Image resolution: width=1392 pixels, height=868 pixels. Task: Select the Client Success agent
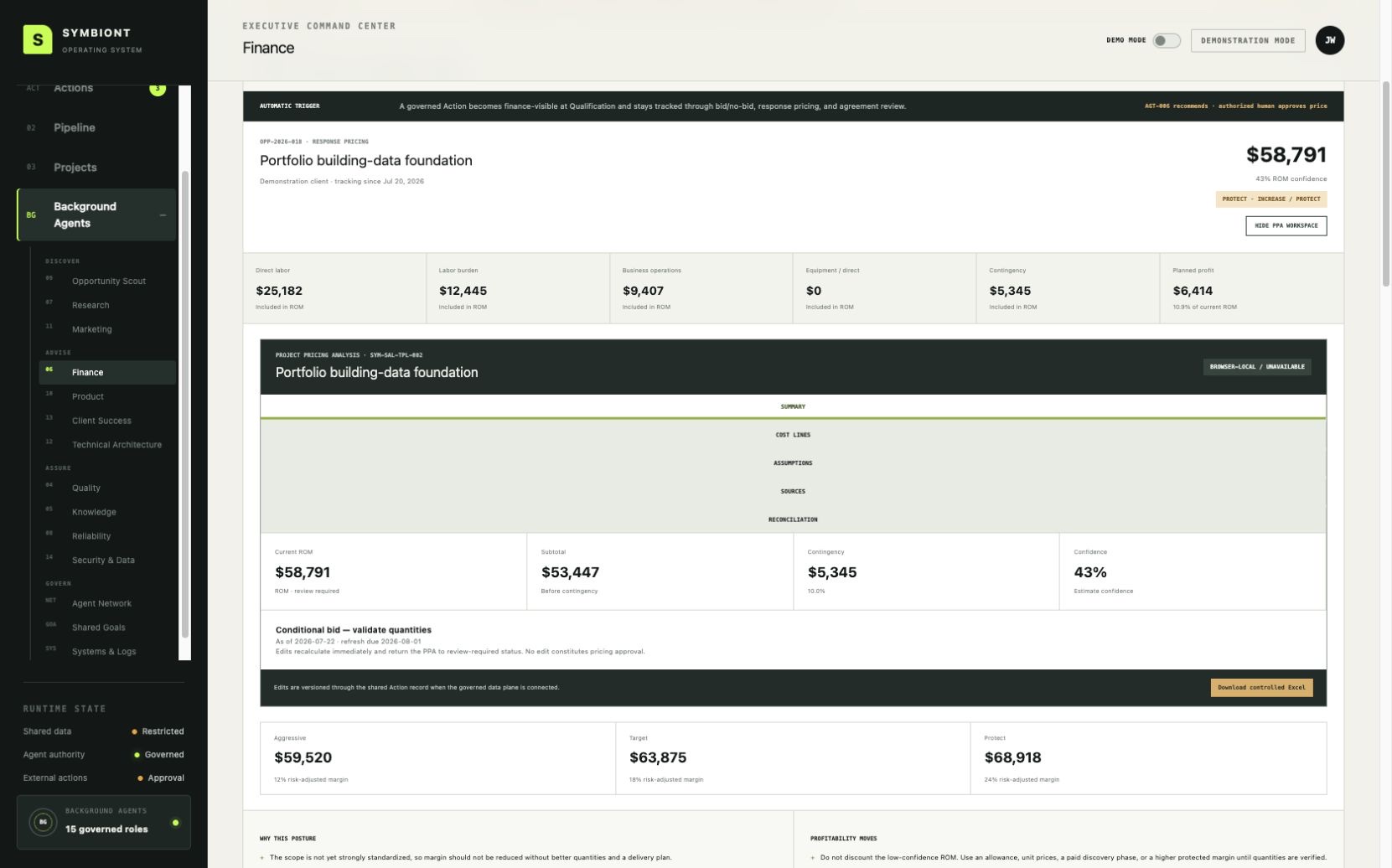108,421
